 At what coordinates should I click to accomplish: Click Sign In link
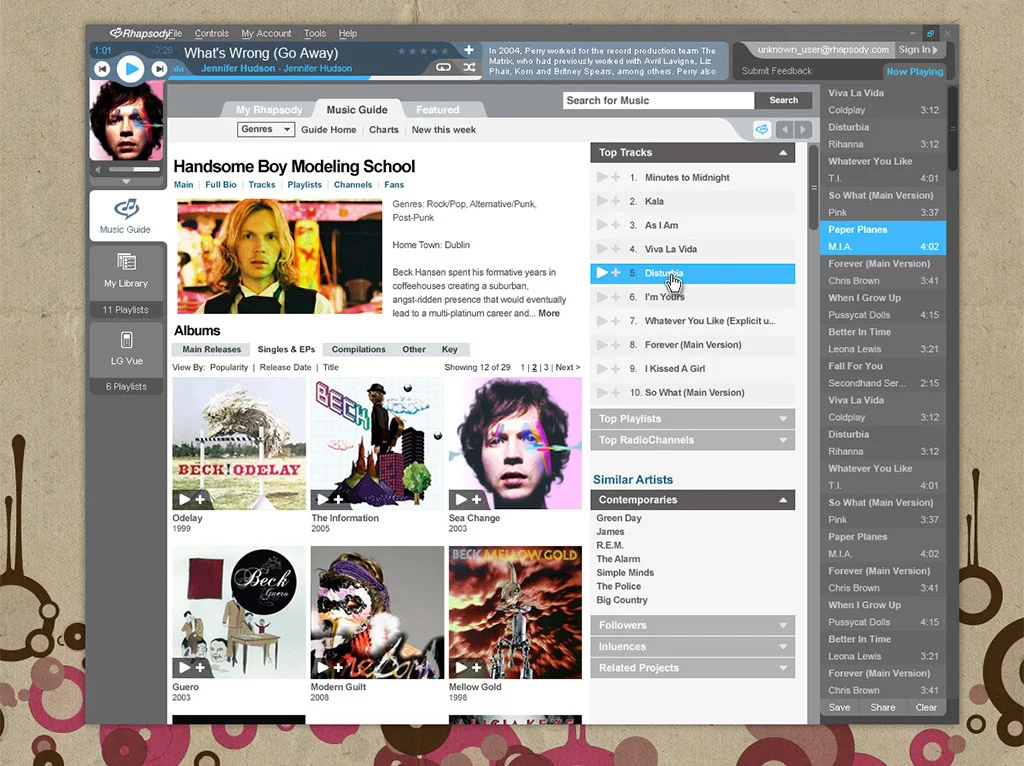918,50
